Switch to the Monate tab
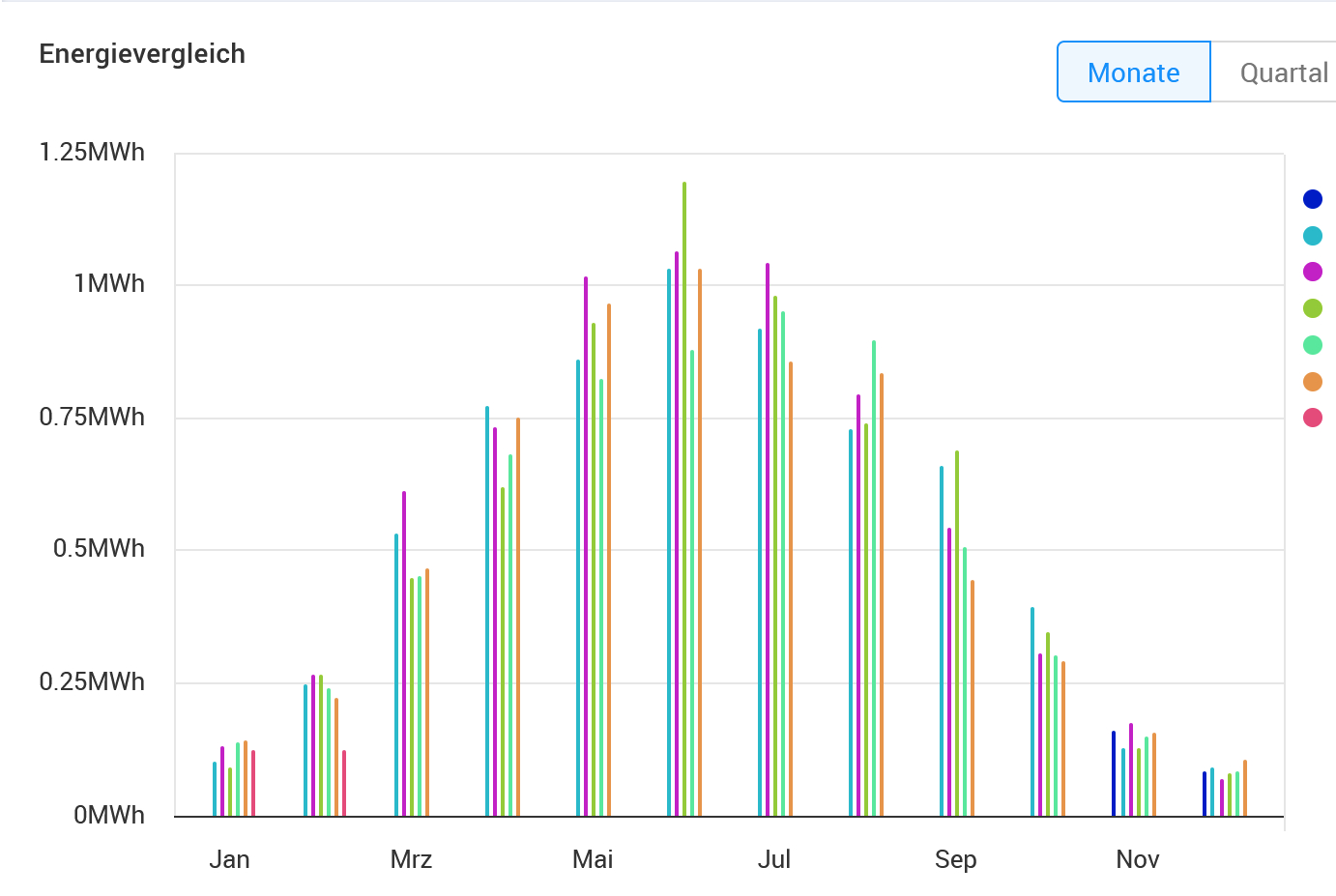This screenshot has width=1336, height=896. click(x=1133, y=72)
